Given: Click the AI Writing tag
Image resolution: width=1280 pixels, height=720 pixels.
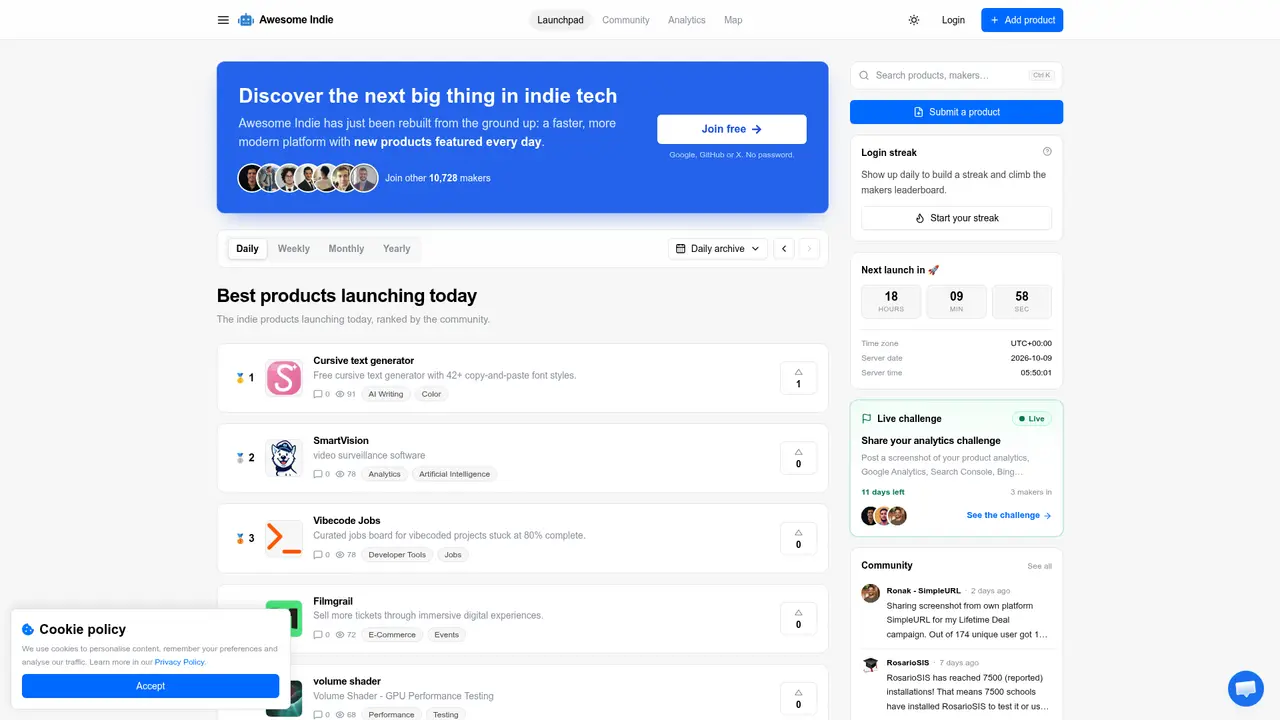Looking at the screenshot, I should [x=386, y=394].
